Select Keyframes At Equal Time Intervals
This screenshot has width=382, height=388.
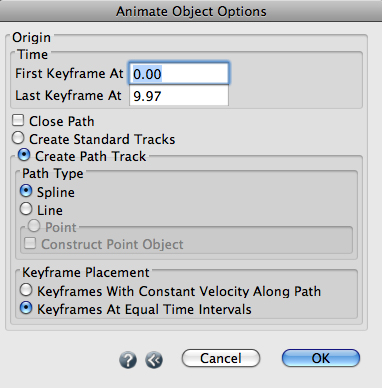click(x=26, y=308)
